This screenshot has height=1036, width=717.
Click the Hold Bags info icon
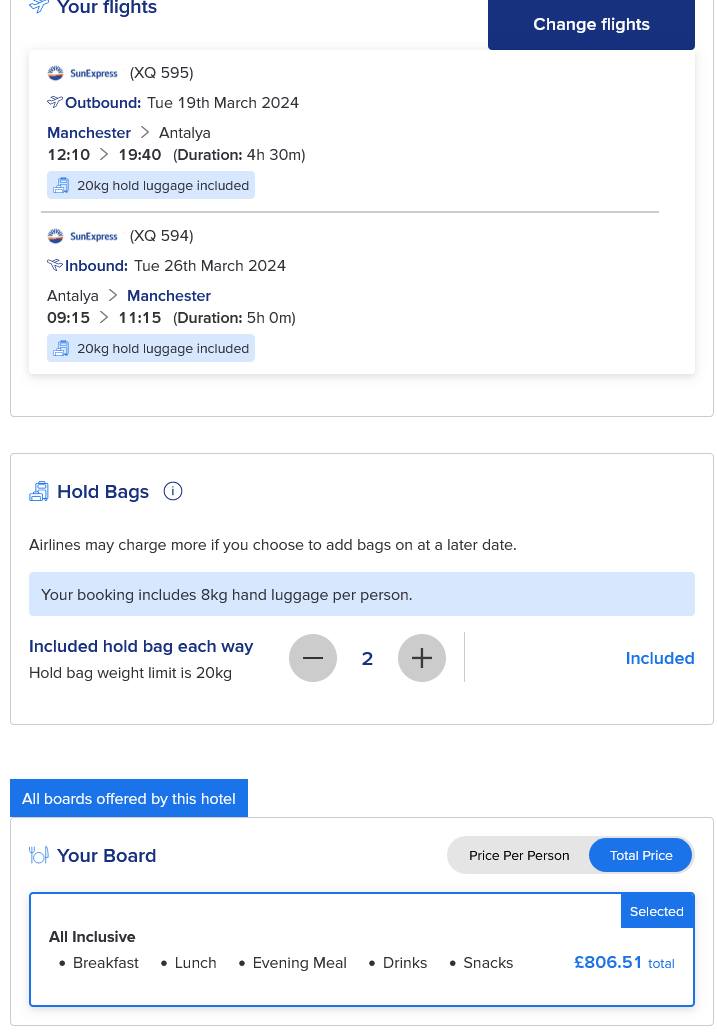point(172,491)
